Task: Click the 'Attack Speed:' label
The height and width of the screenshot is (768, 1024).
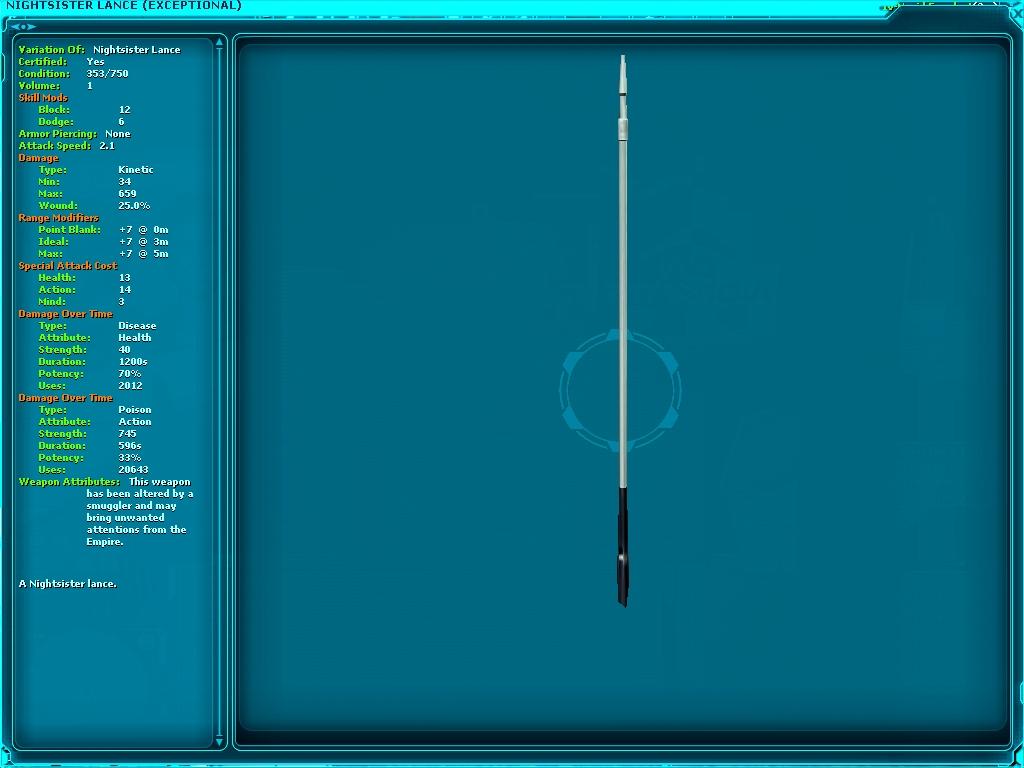Action: tap(55, 146)
